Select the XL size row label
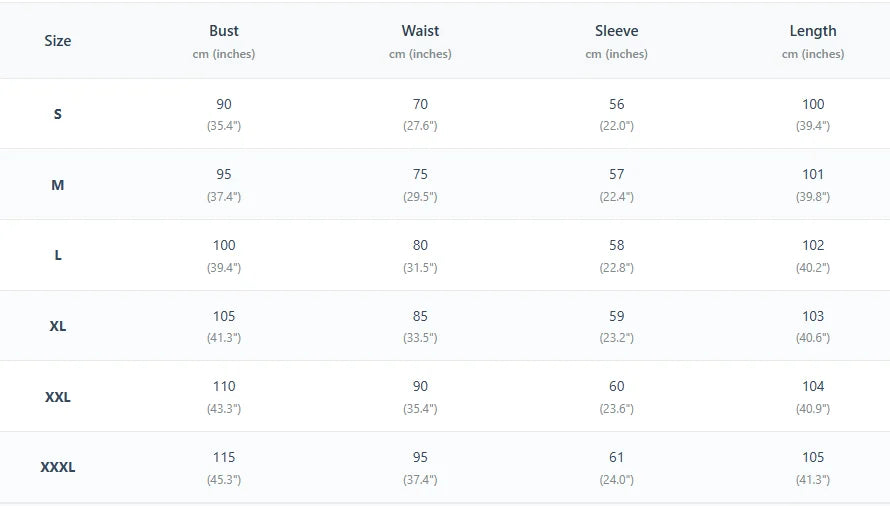The height and width of the screenshot is (506, 890). click(x=58, y=326)
